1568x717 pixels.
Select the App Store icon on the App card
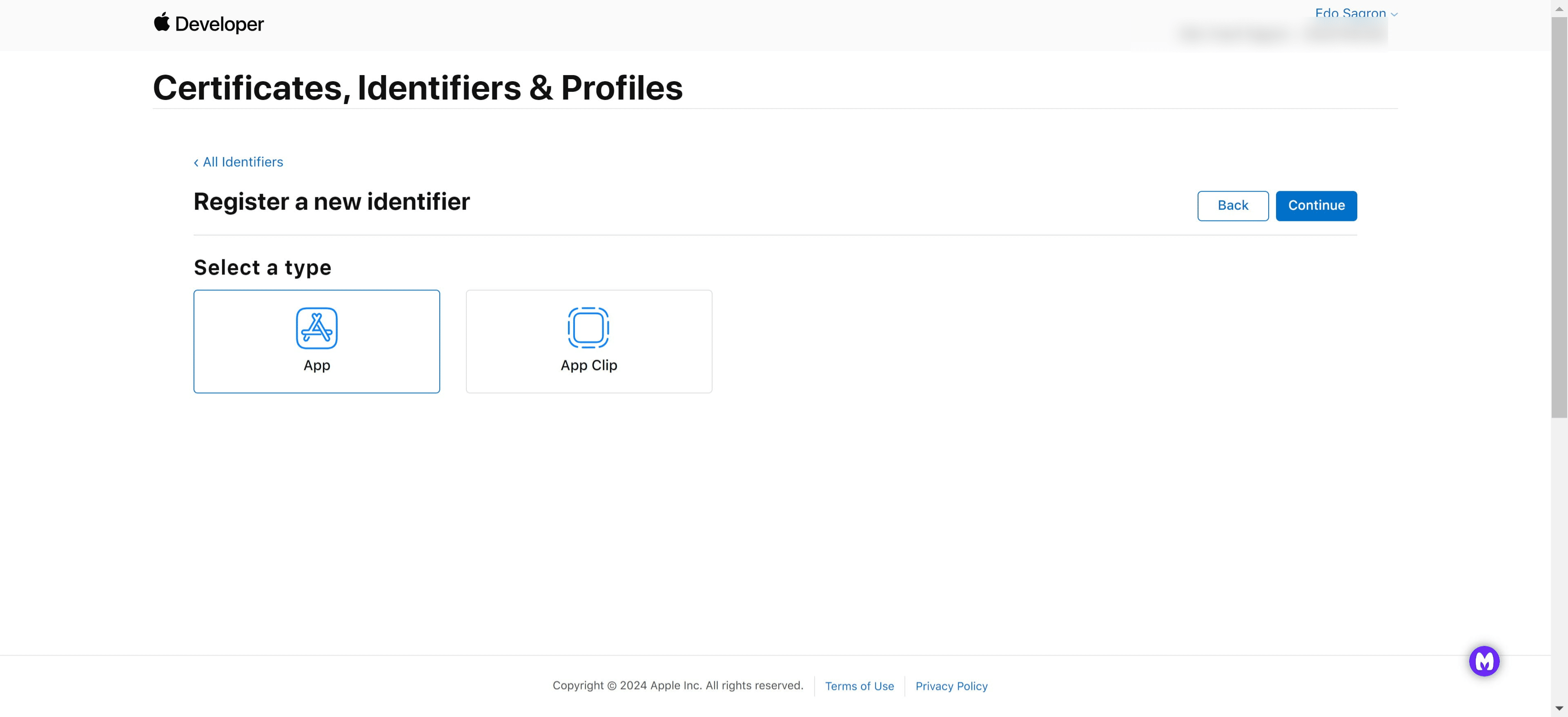316,328
